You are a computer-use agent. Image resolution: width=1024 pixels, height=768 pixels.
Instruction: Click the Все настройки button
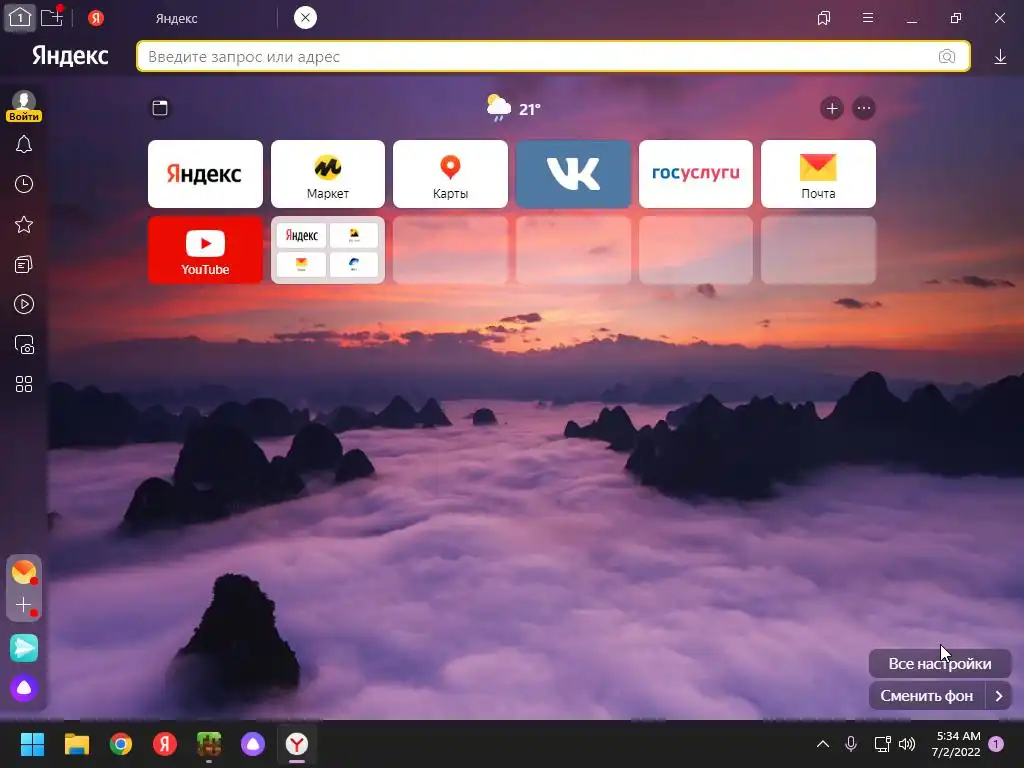940,664
